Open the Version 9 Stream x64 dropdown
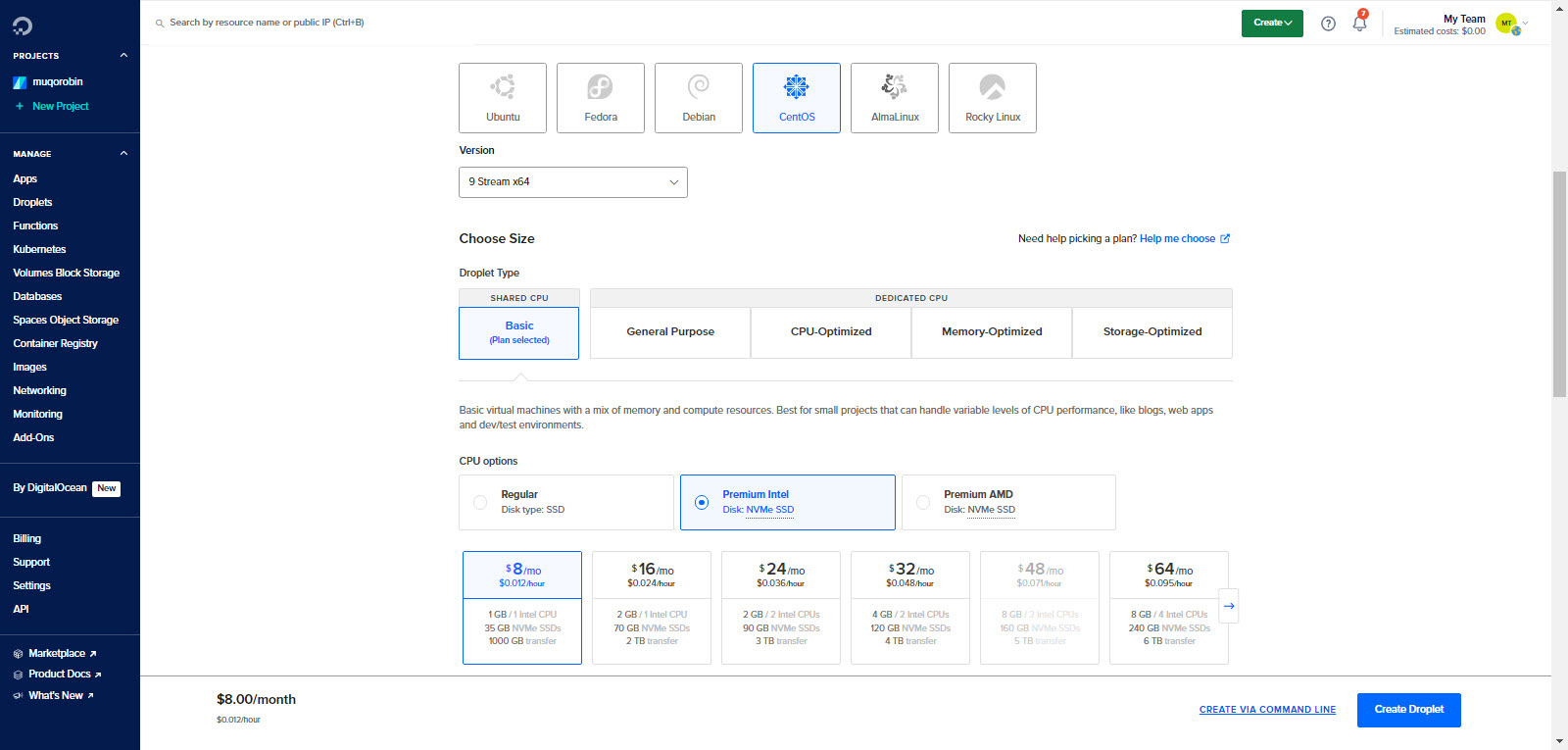 [573, 182]
